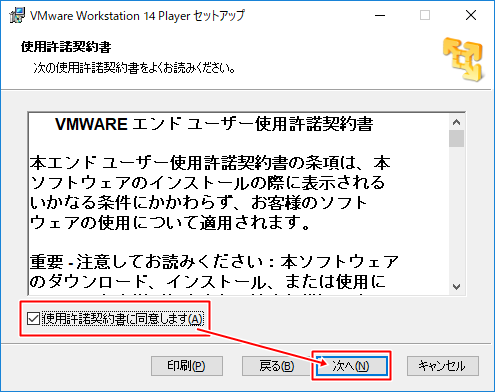
Task: Click the license line ウェアの使用について適用されます
Action: 170,223
